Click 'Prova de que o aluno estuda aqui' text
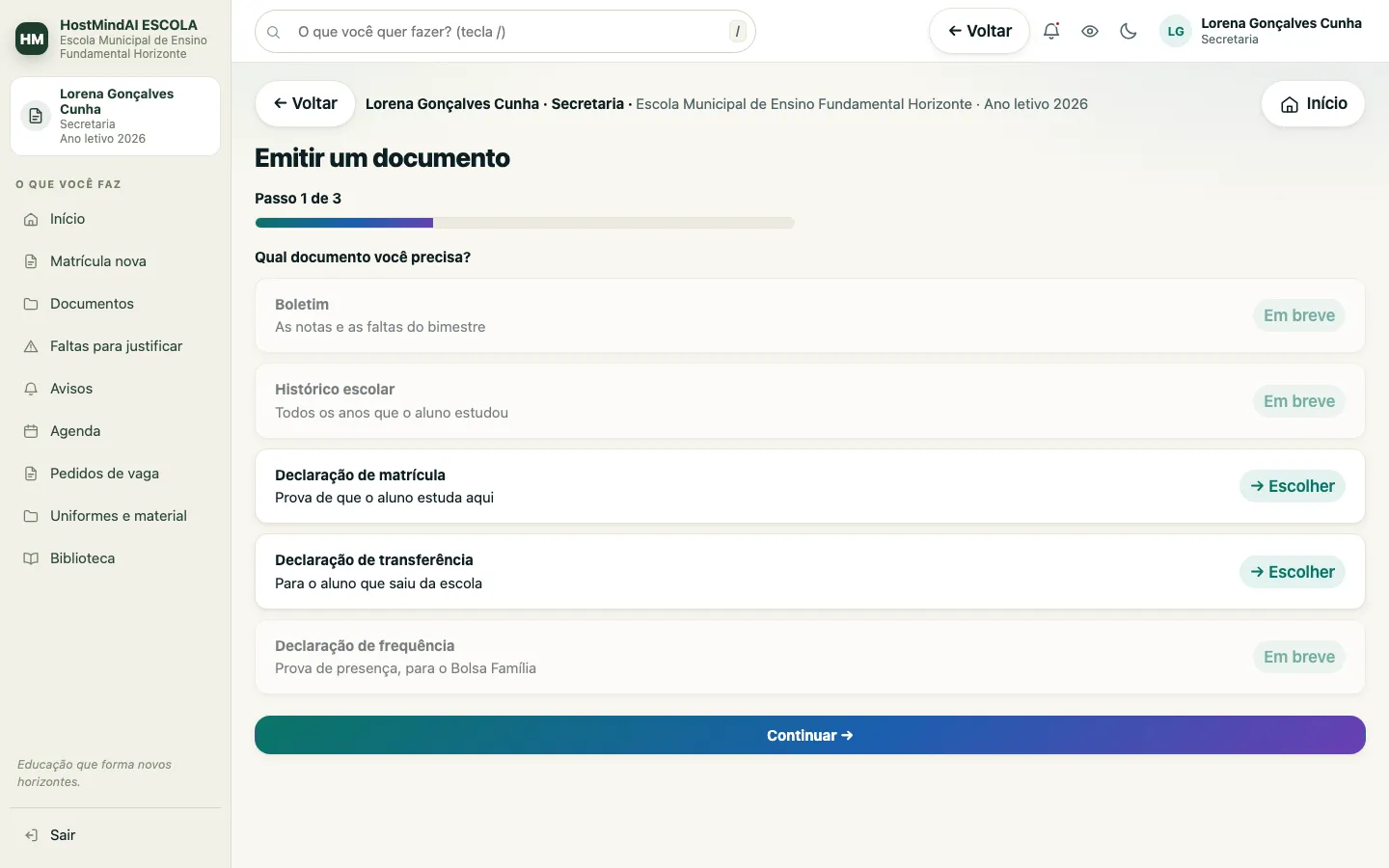Viewport: 1389px width, 868px height. point(384,498)
